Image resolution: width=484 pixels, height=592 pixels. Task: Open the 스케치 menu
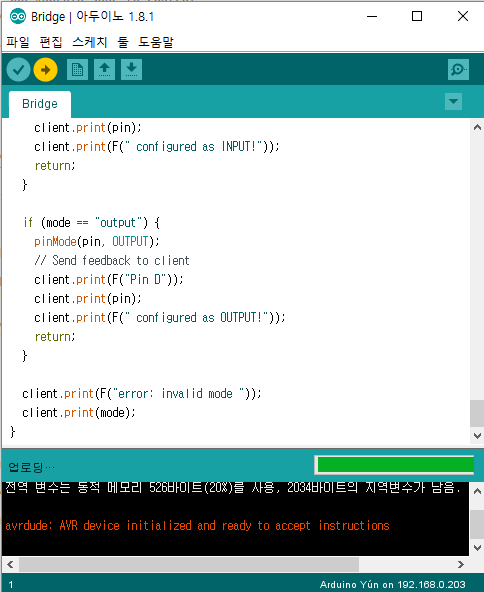(90, 42)
